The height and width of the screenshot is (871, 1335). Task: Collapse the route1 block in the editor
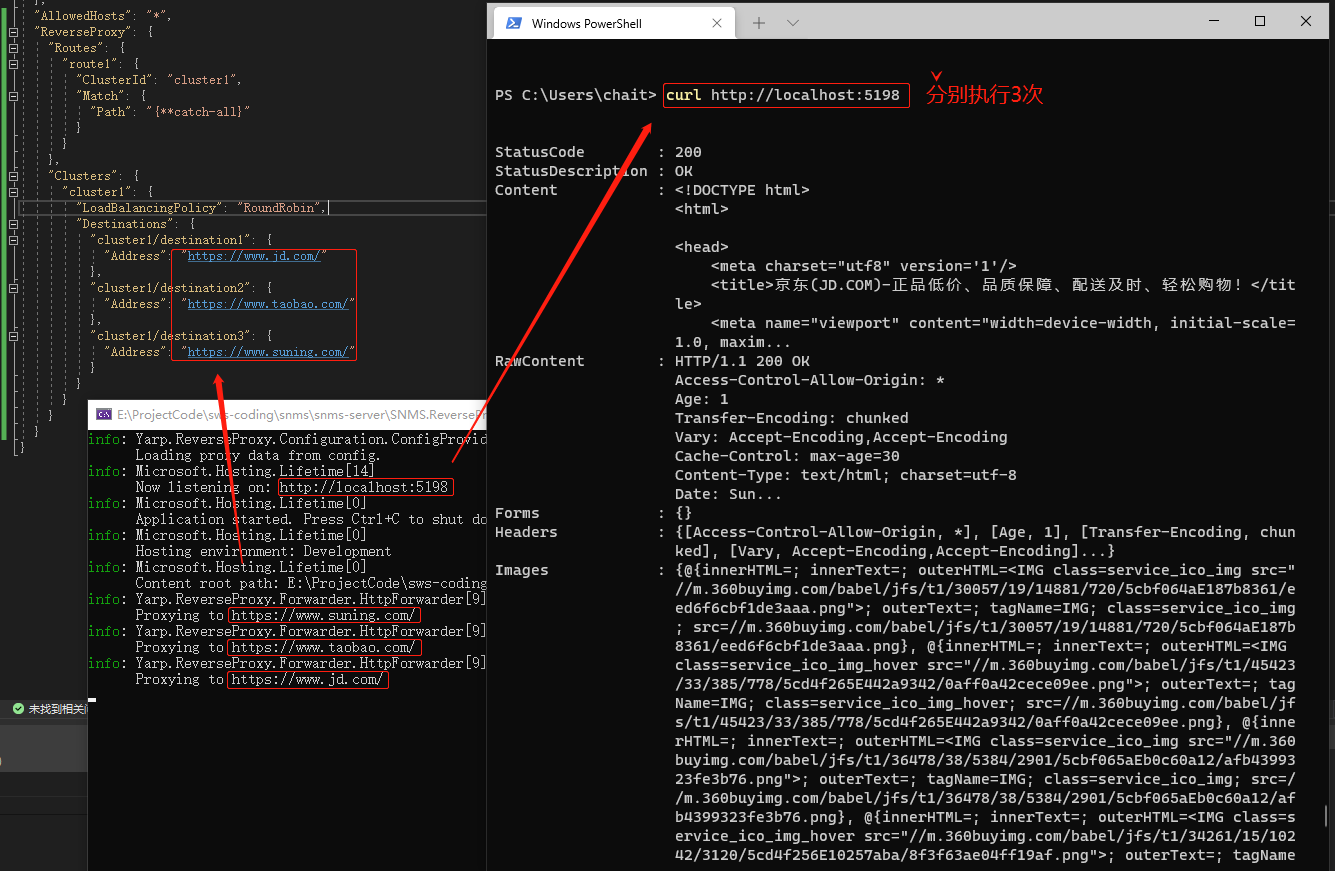[12, 64]
